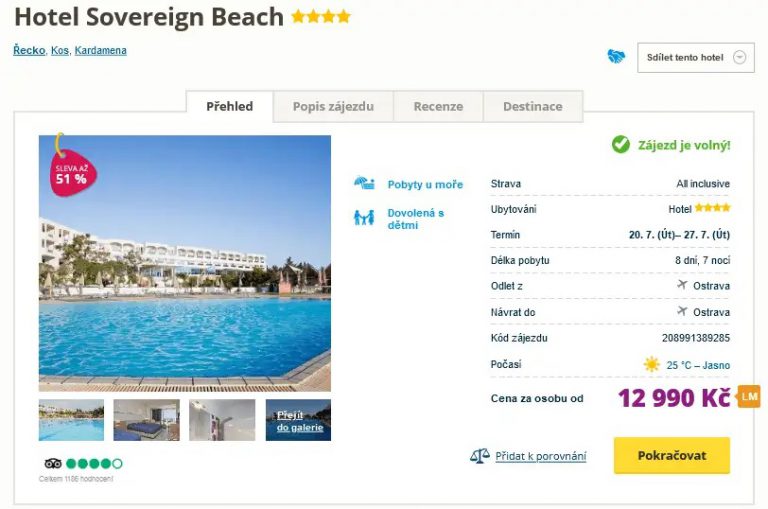This screenshot has height=509, width=768.
Task: Click the comparison scales icon
Action: (480, 456)
